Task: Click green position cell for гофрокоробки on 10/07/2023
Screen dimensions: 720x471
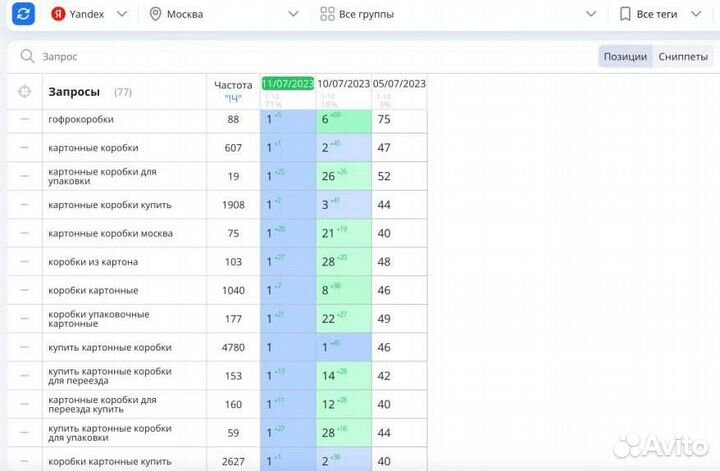Action: (x=343, y=119)
